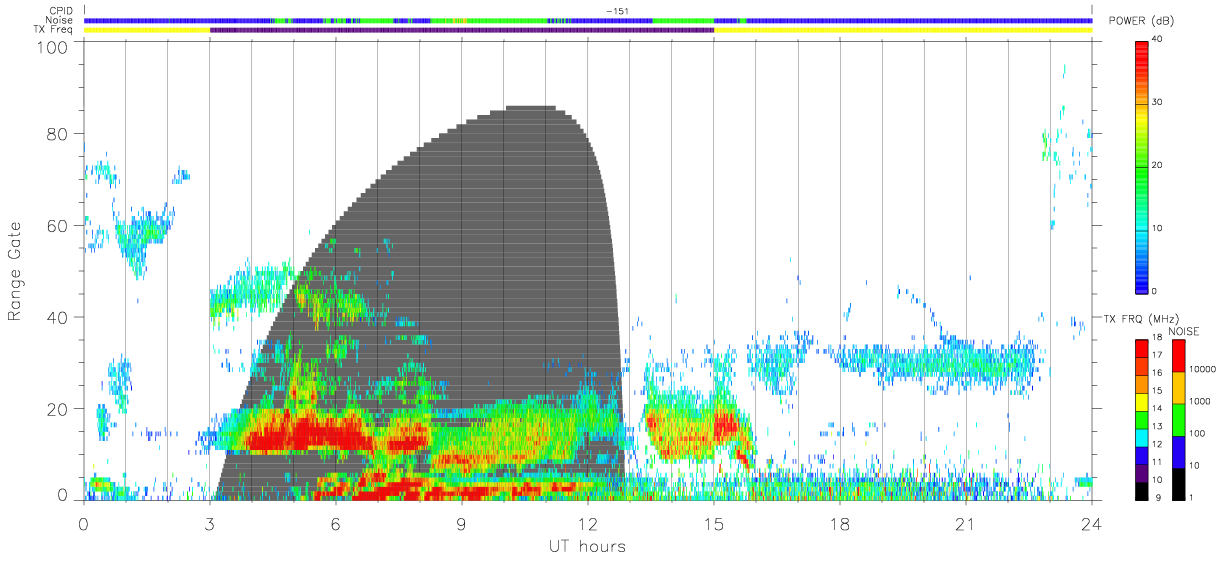Click the yellow segment of TX FRQ colorbar
The width and height of the screenshot is (1228, 567).
1142,402
